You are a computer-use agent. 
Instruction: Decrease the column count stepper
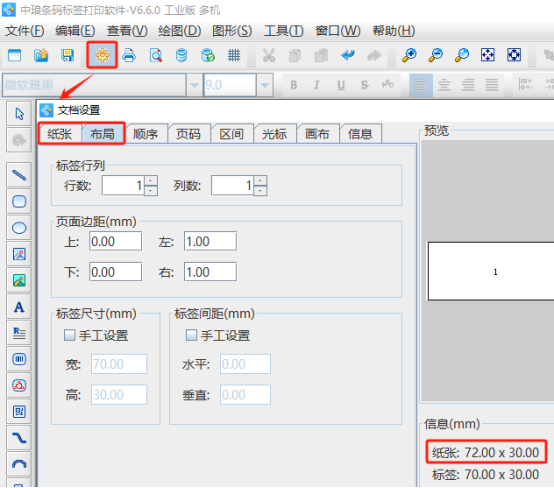point(260,190)
